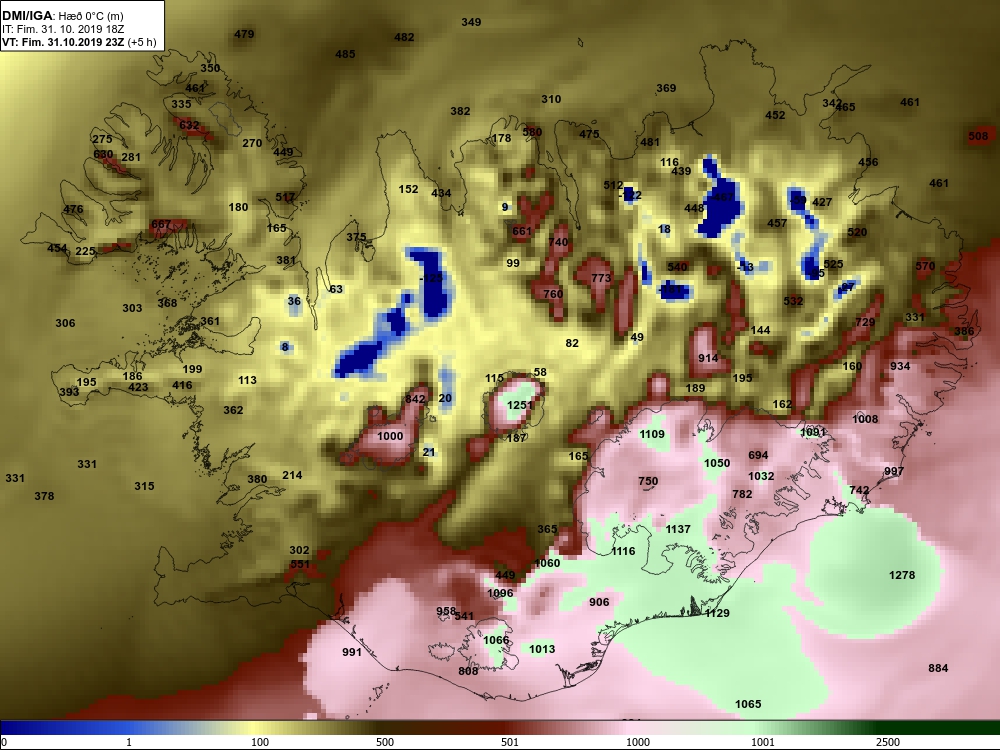This screenshot has width=1000, height=750.
Task: Click the map value '1065'
Action: click(x=748, y=704)
